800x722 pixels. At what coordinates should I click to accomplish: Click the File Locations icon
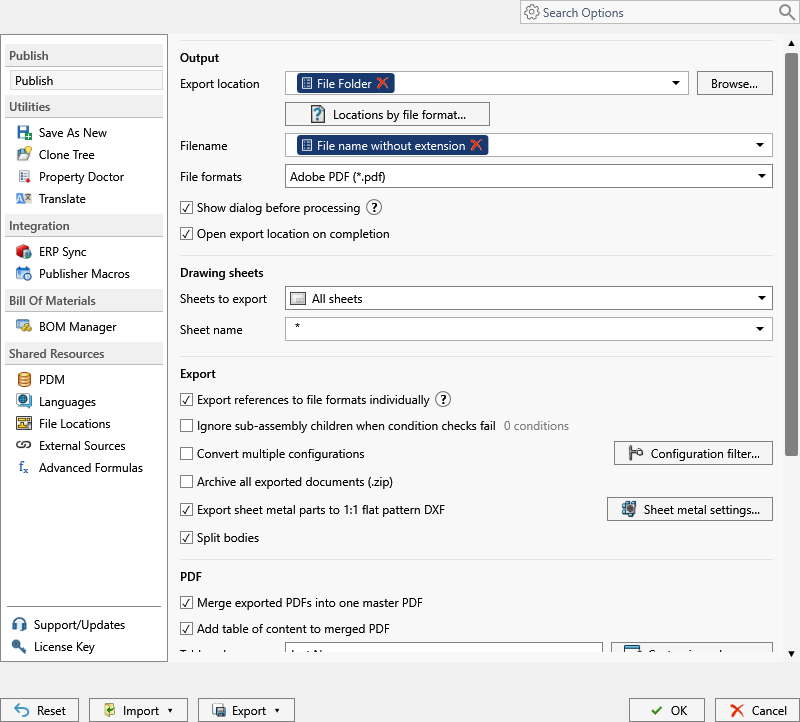click(x=24, y=424)
